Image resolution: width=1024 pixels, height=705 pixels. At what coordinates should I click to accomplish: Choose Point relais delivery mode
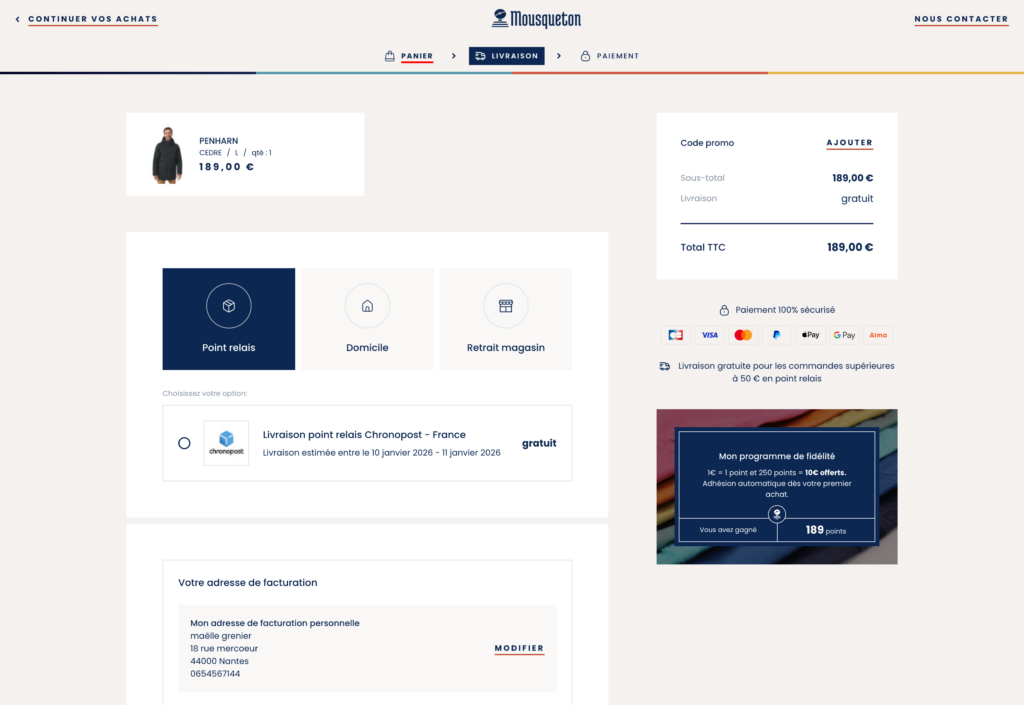pyautogui.click(x=229, y=319)
